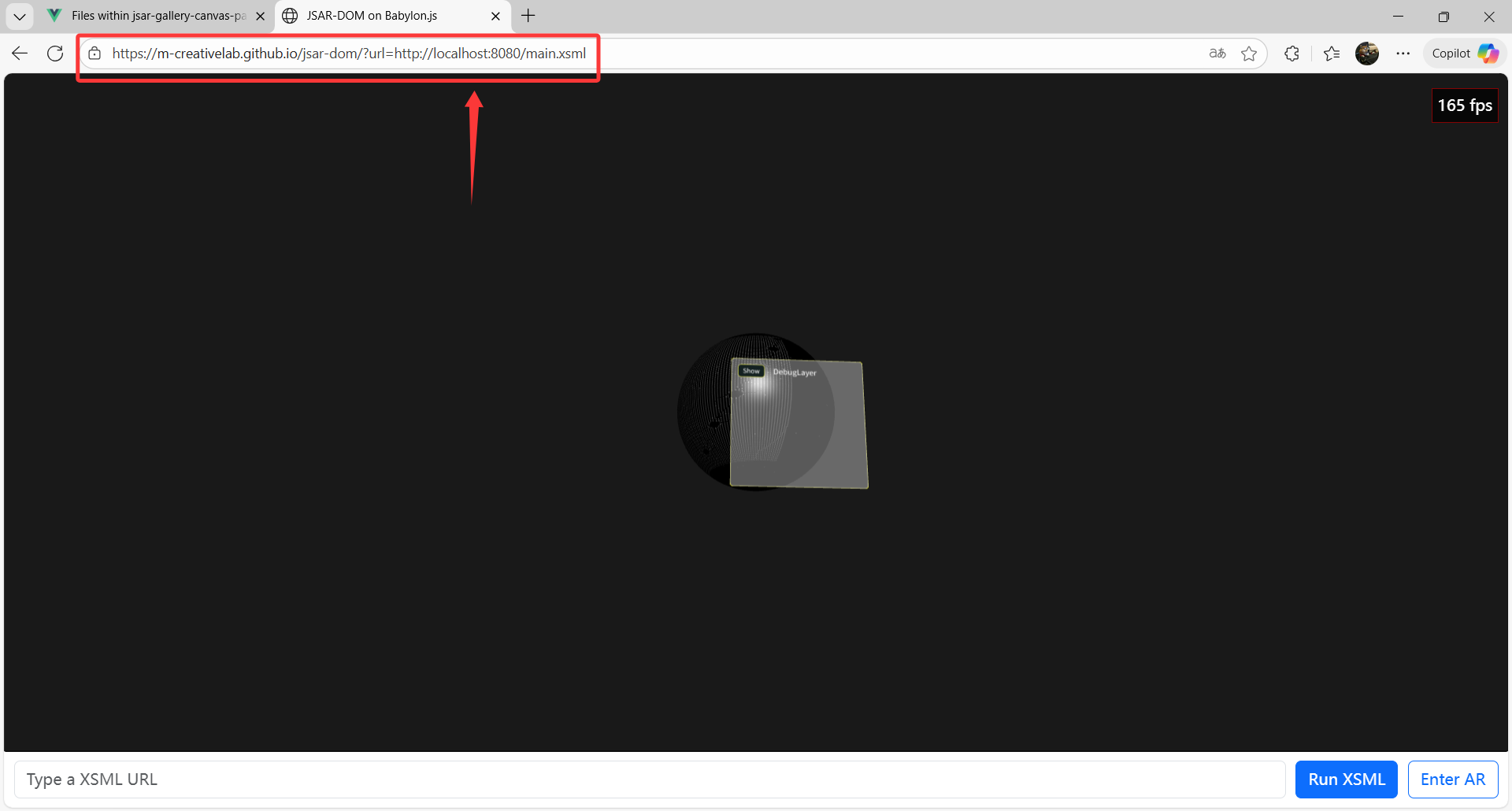Click the 'Type a XSML URL' input
The height and width of the screenshot is (811, 1512).
pos(650,780)
